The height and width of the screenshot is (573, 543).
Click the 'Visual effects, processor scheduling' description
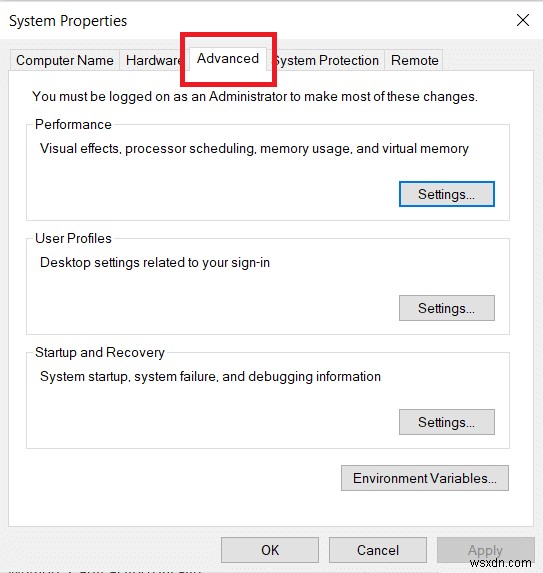[254, 149]
